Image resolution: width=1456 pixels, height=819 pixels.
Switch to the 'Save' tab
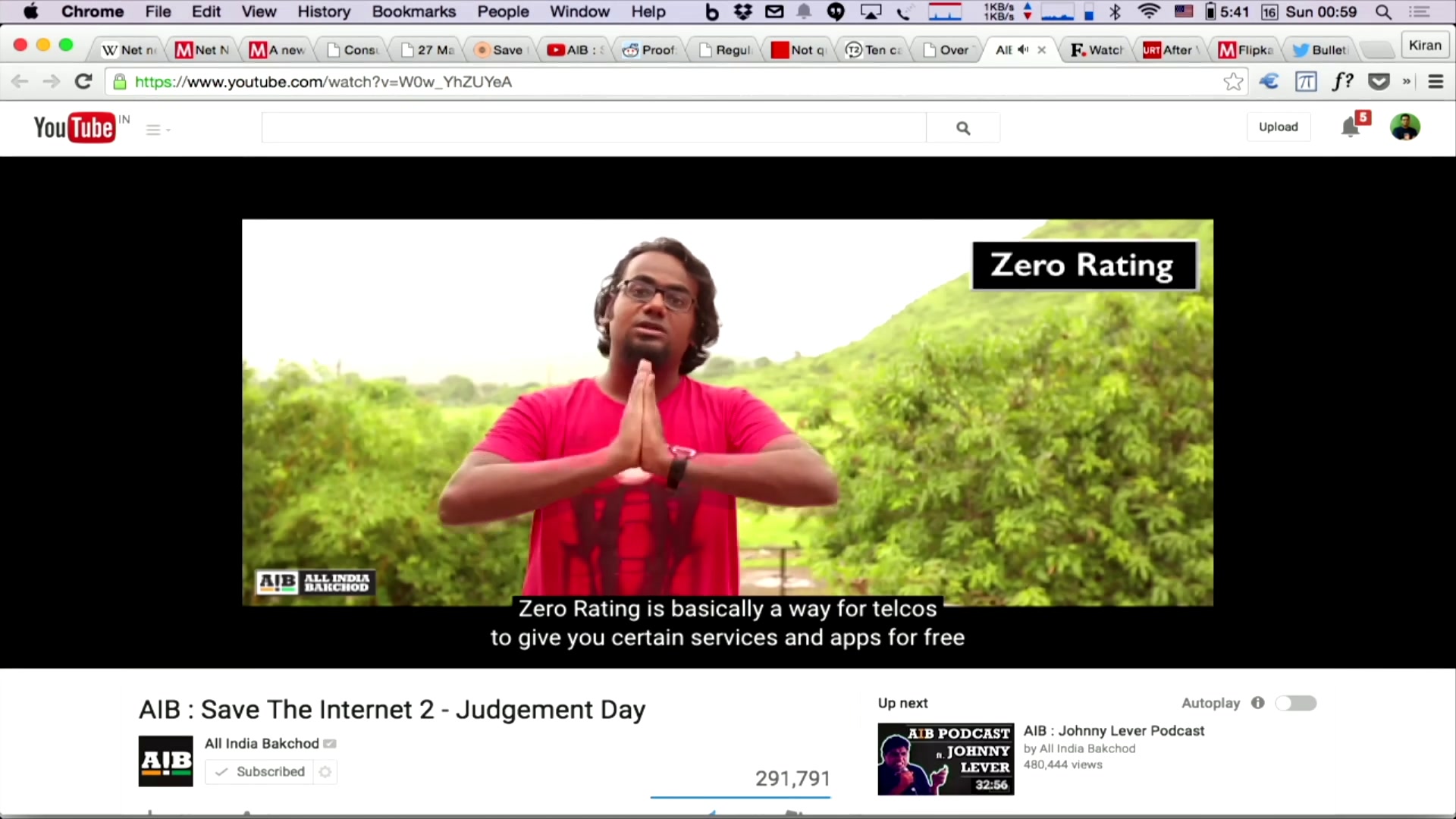point(500,50)
